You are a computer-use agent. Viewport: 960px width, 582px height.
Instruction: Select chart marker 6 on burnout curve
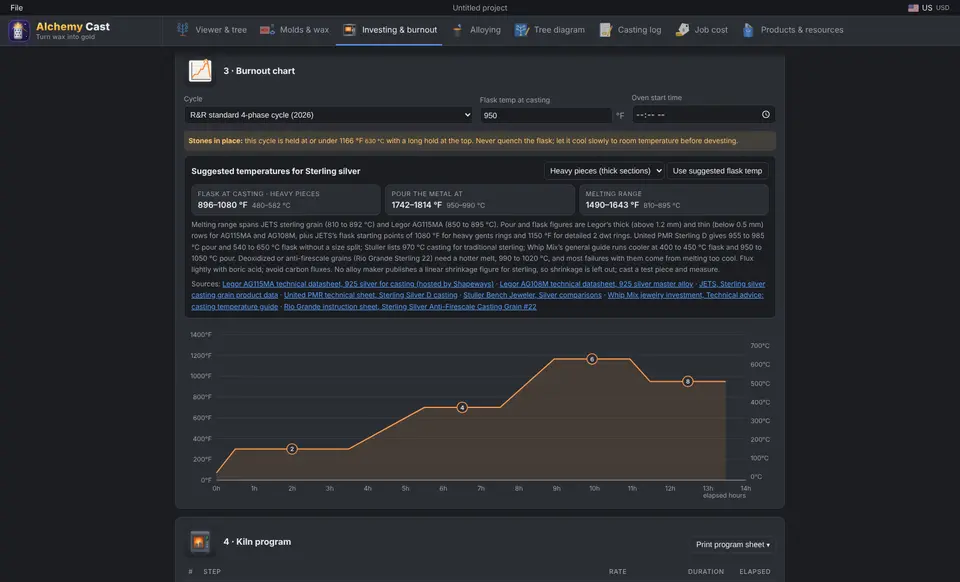[x=591, y=359]
